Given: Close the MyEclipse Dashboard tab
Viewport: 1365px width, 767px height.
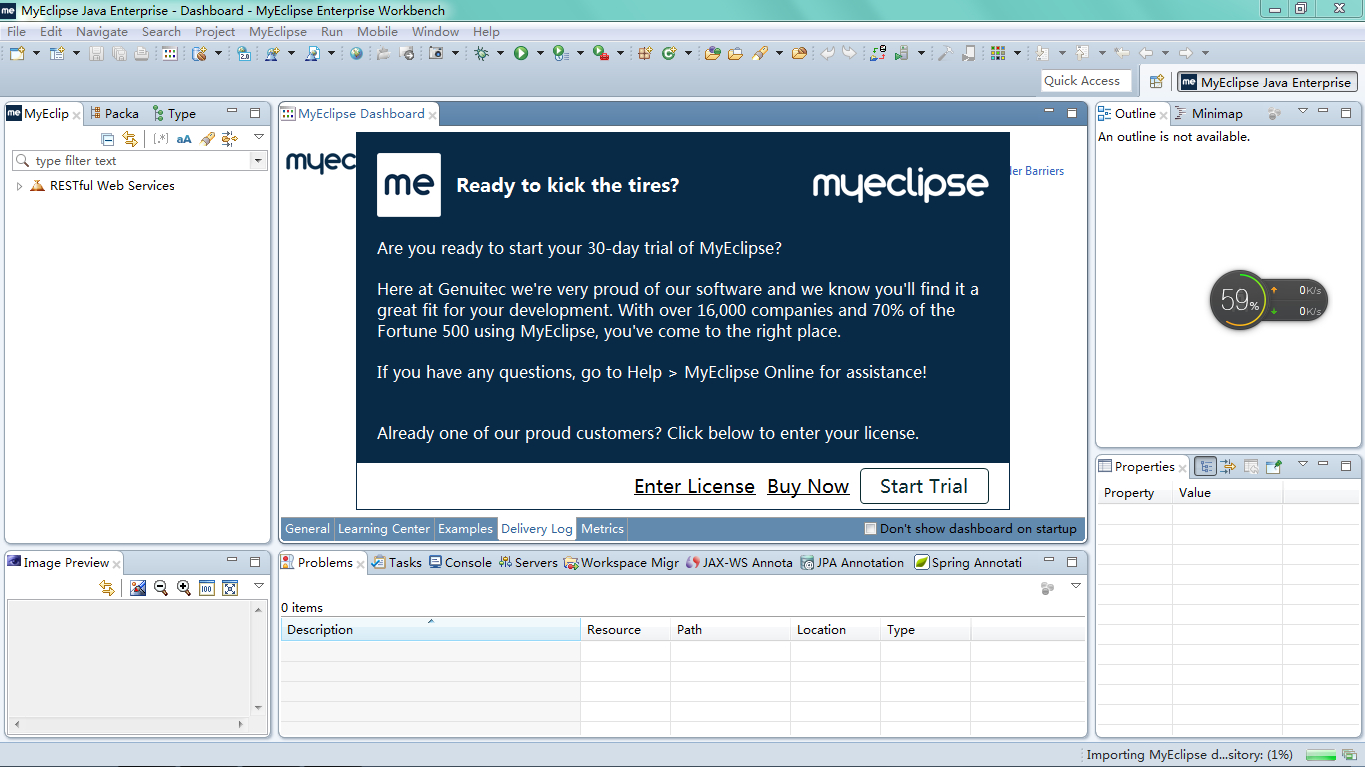Looking at the screenshot, I should (x=433, y=115).
